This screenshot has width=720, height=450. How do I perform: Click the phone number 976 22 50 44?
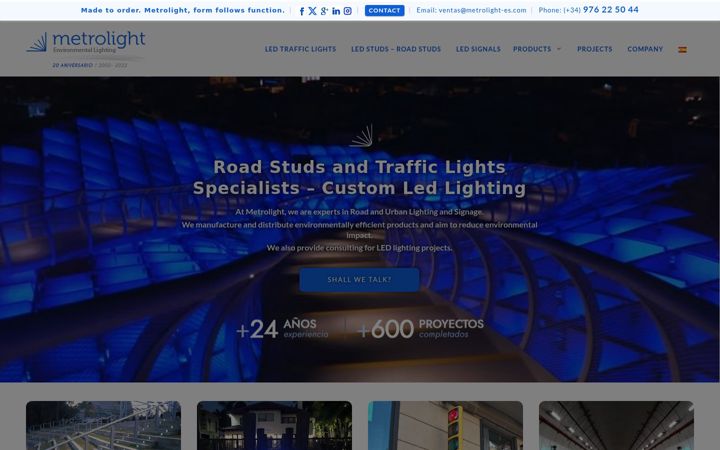[x=610, y=10]
